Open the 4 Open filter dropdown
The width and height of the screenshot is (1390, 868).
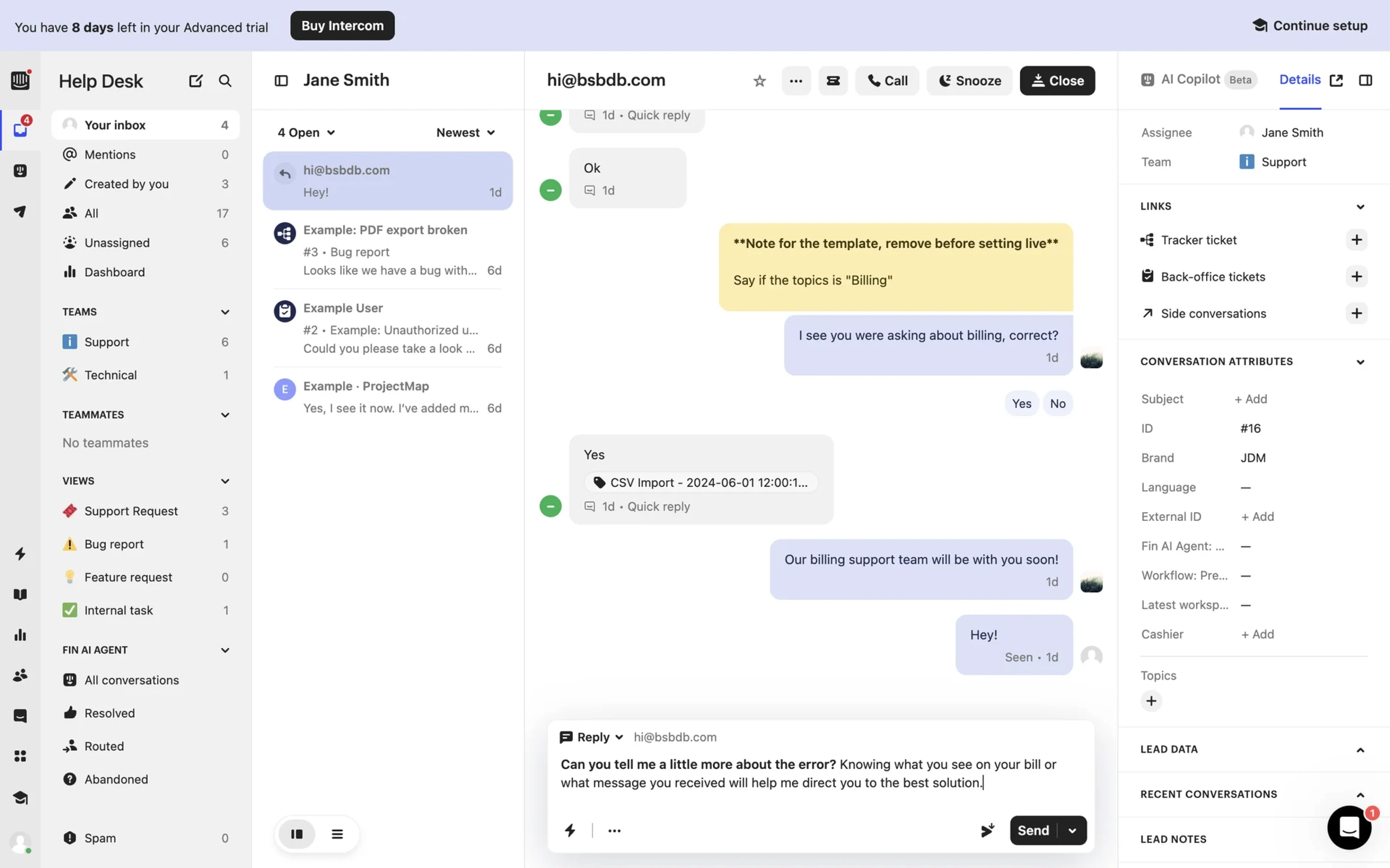(x=305, y=132)
